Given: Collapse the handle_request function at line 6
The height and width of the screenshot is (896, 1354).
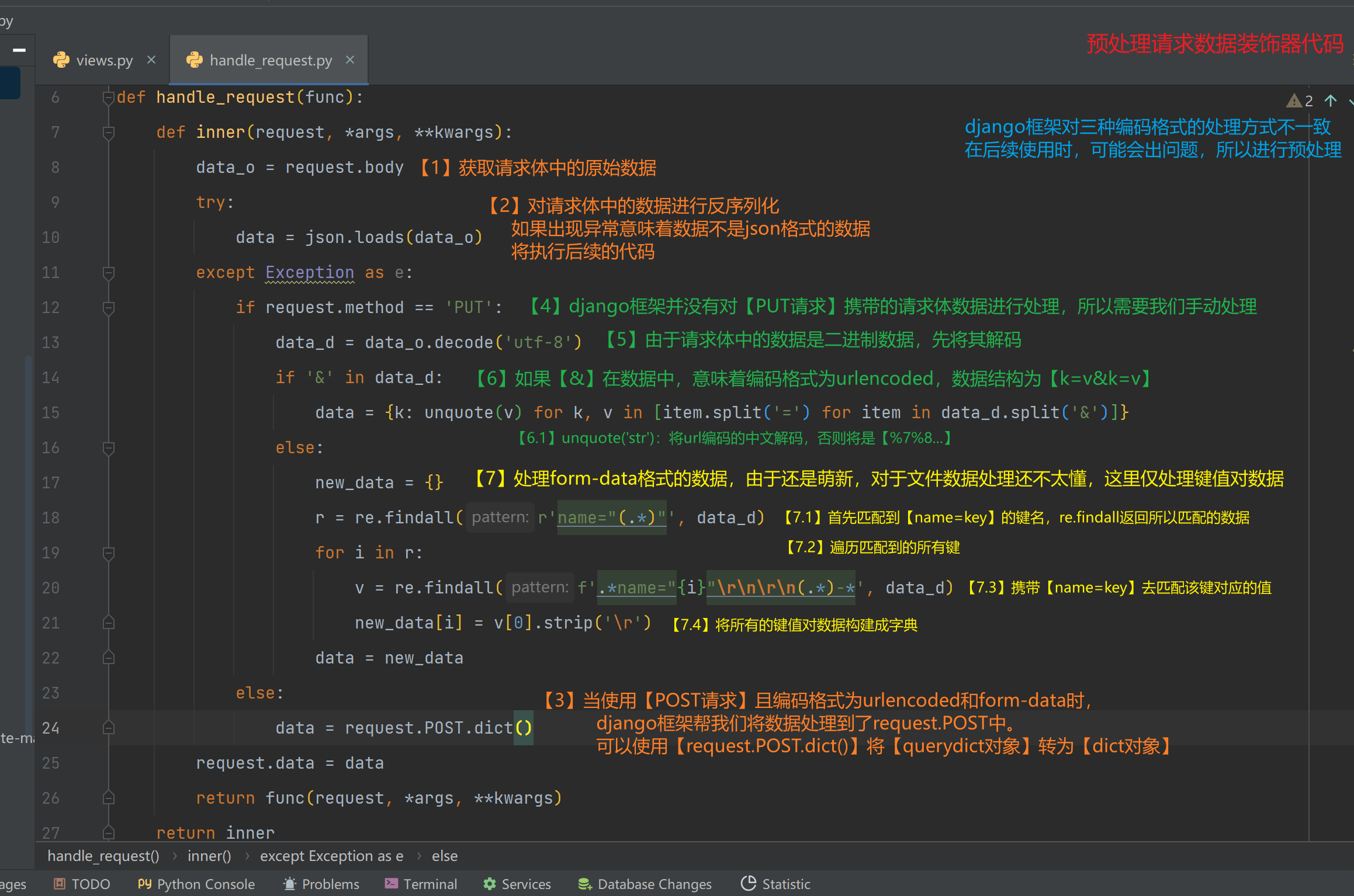Looking at the screenshot, I should click(108, 98).
